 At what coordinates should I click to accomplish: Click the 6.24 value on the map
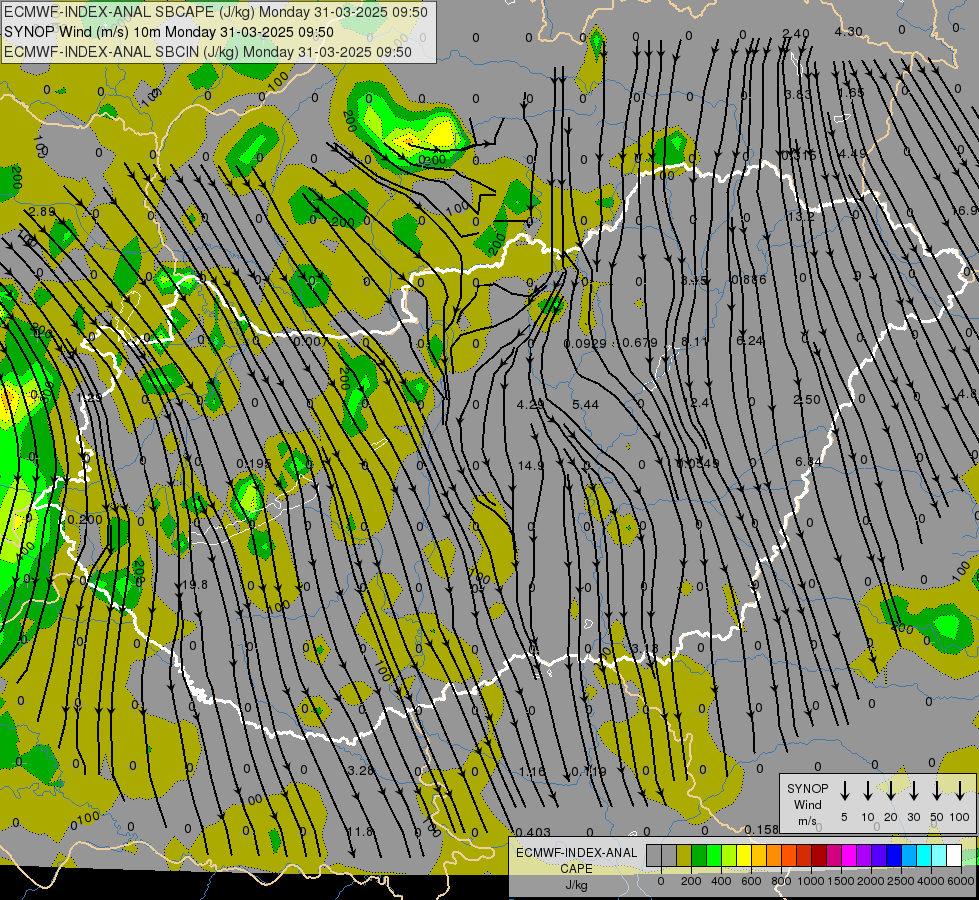tap(750, 341)
